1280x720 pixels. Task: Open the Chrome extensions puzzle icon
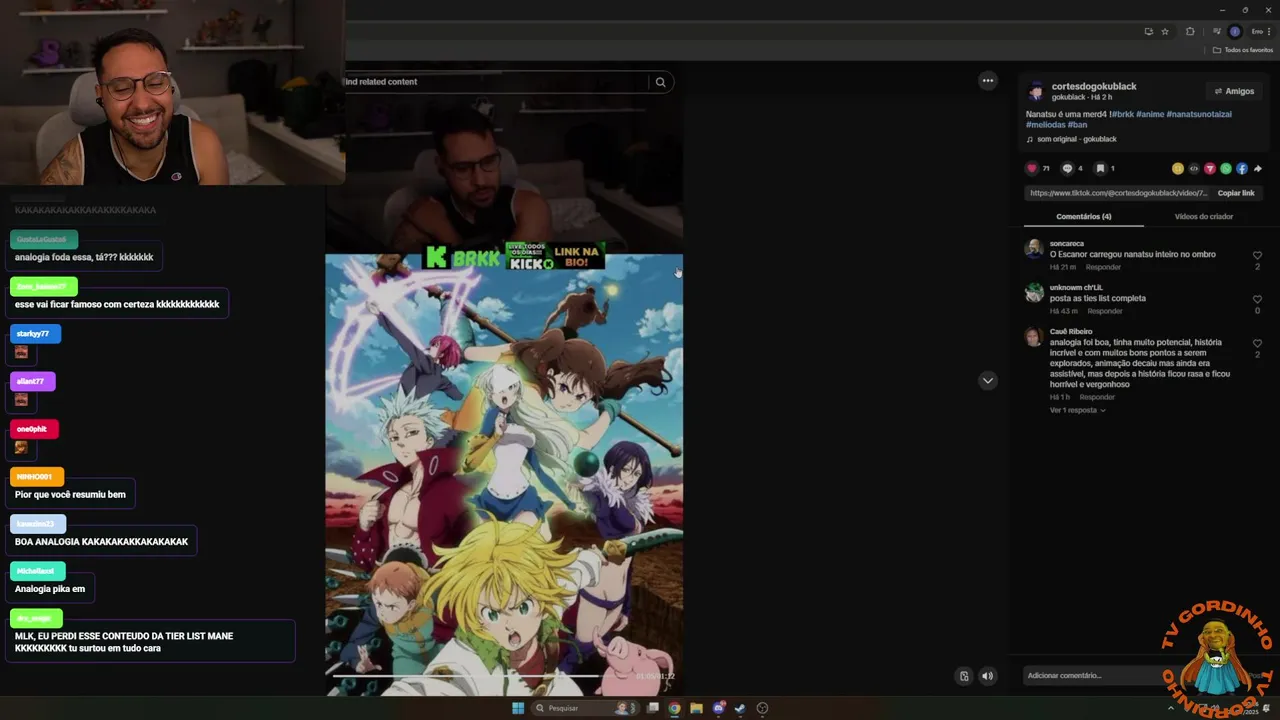tap(1190, 31)
